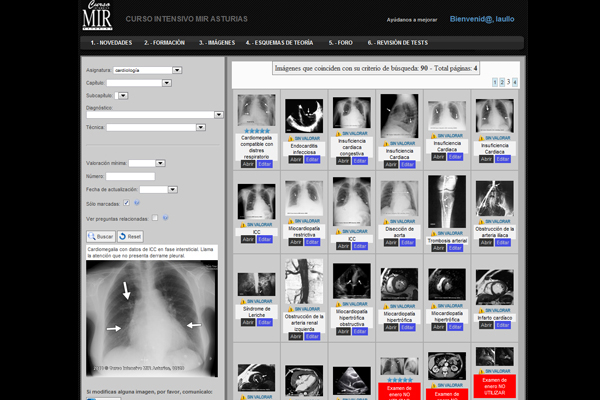Click Editar on Miocardiopatía restrictiva card
This screenshot has height=400, width=600.
point(312,242)
